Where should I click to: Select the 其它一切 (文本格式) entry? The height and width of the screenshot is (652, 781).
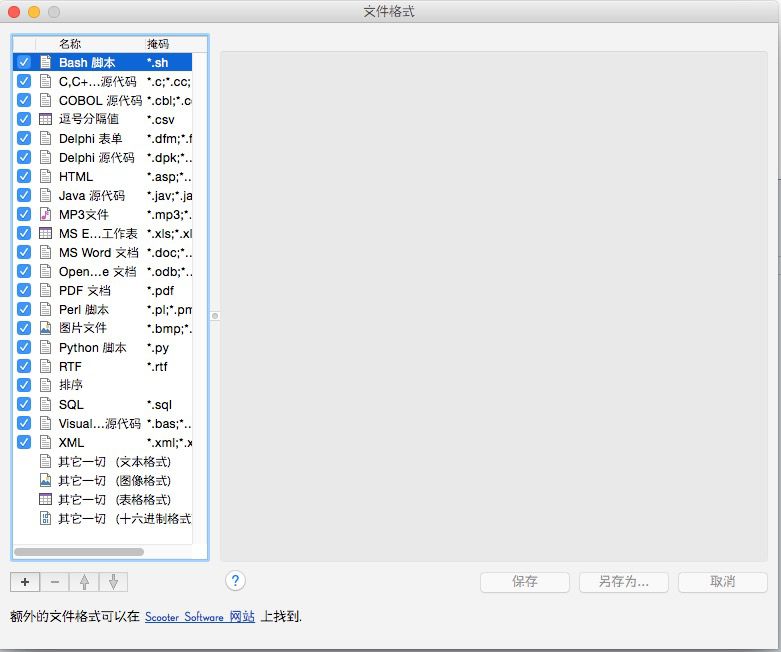click(113, 462)
